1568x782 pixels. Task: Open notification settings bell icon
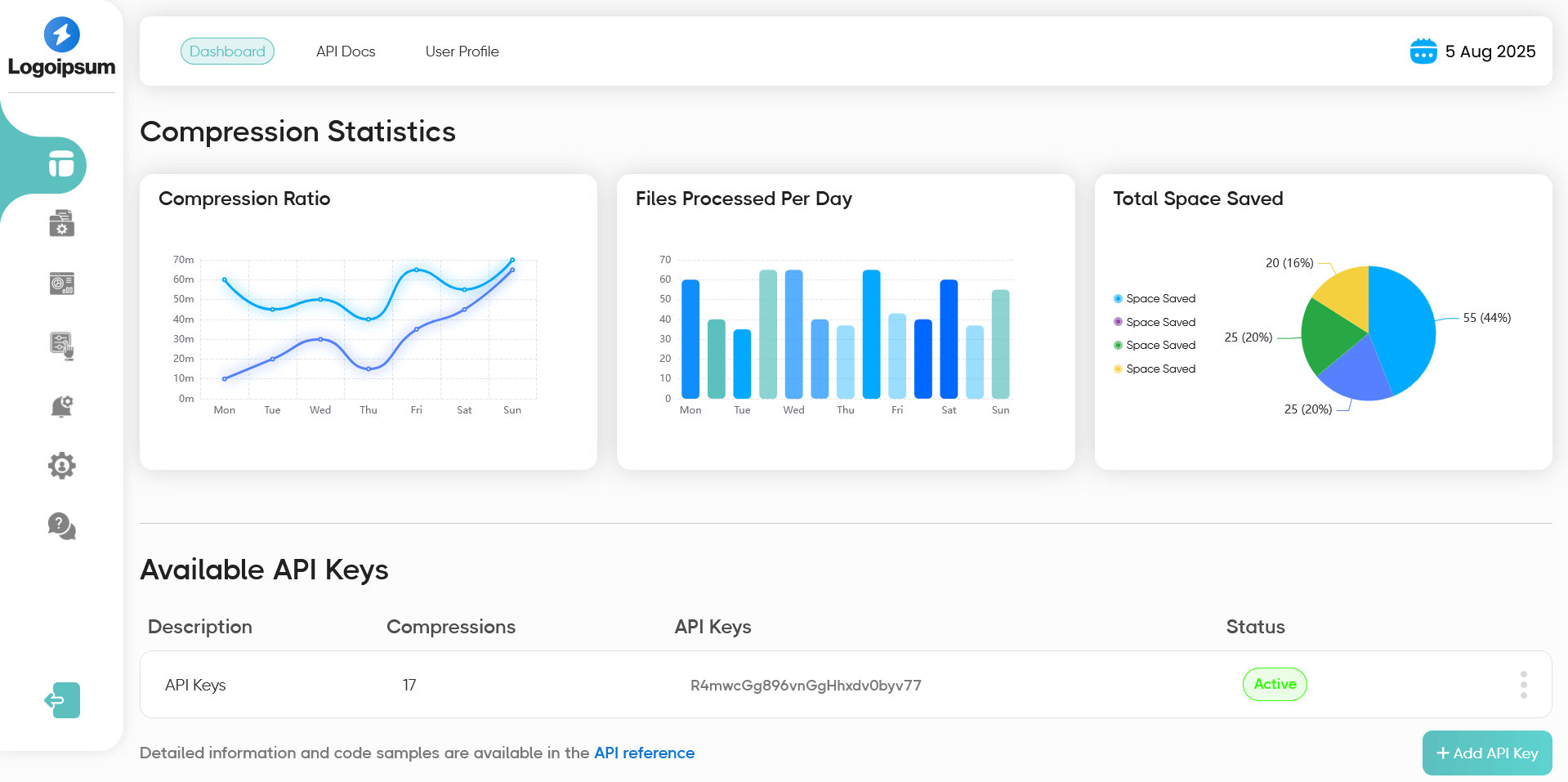coord(61,406)
